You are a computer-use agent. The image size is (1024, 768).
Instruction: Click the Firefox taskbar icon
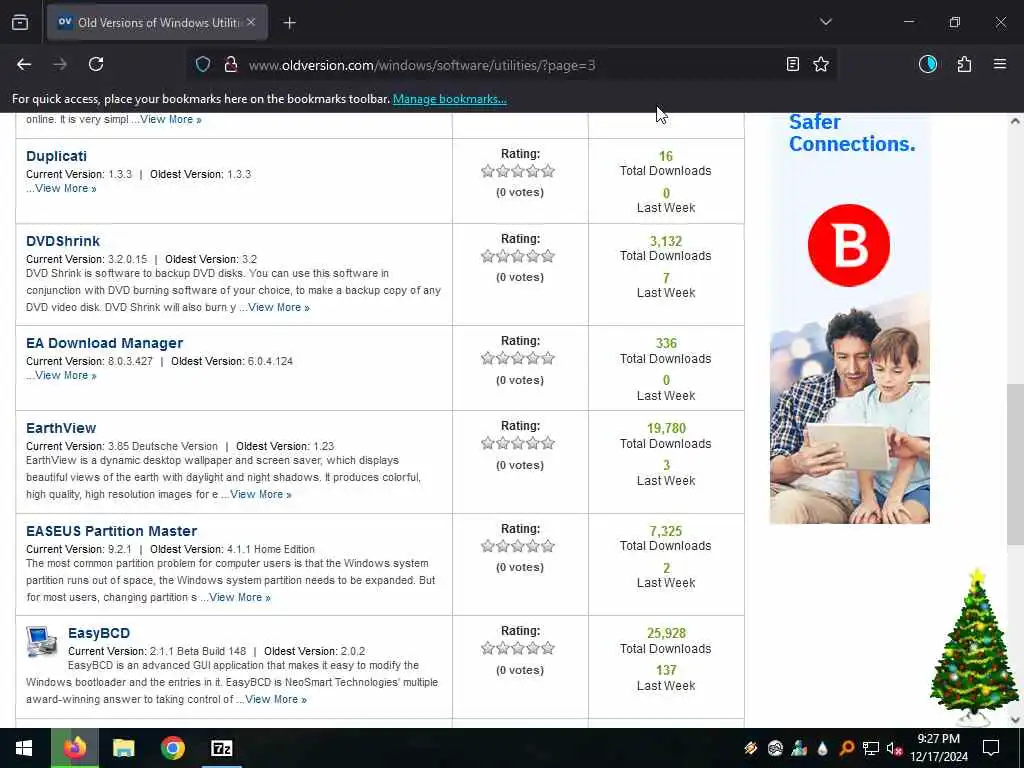[75, 748]
